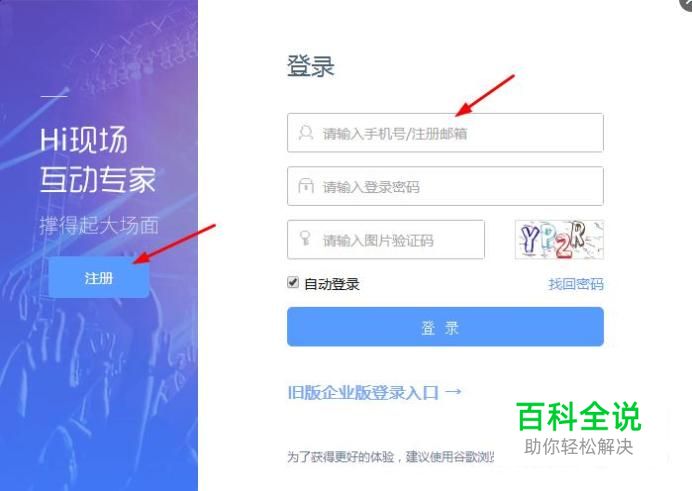Click the arrow icon after 旧版企业版登录入口

[453, 391]
